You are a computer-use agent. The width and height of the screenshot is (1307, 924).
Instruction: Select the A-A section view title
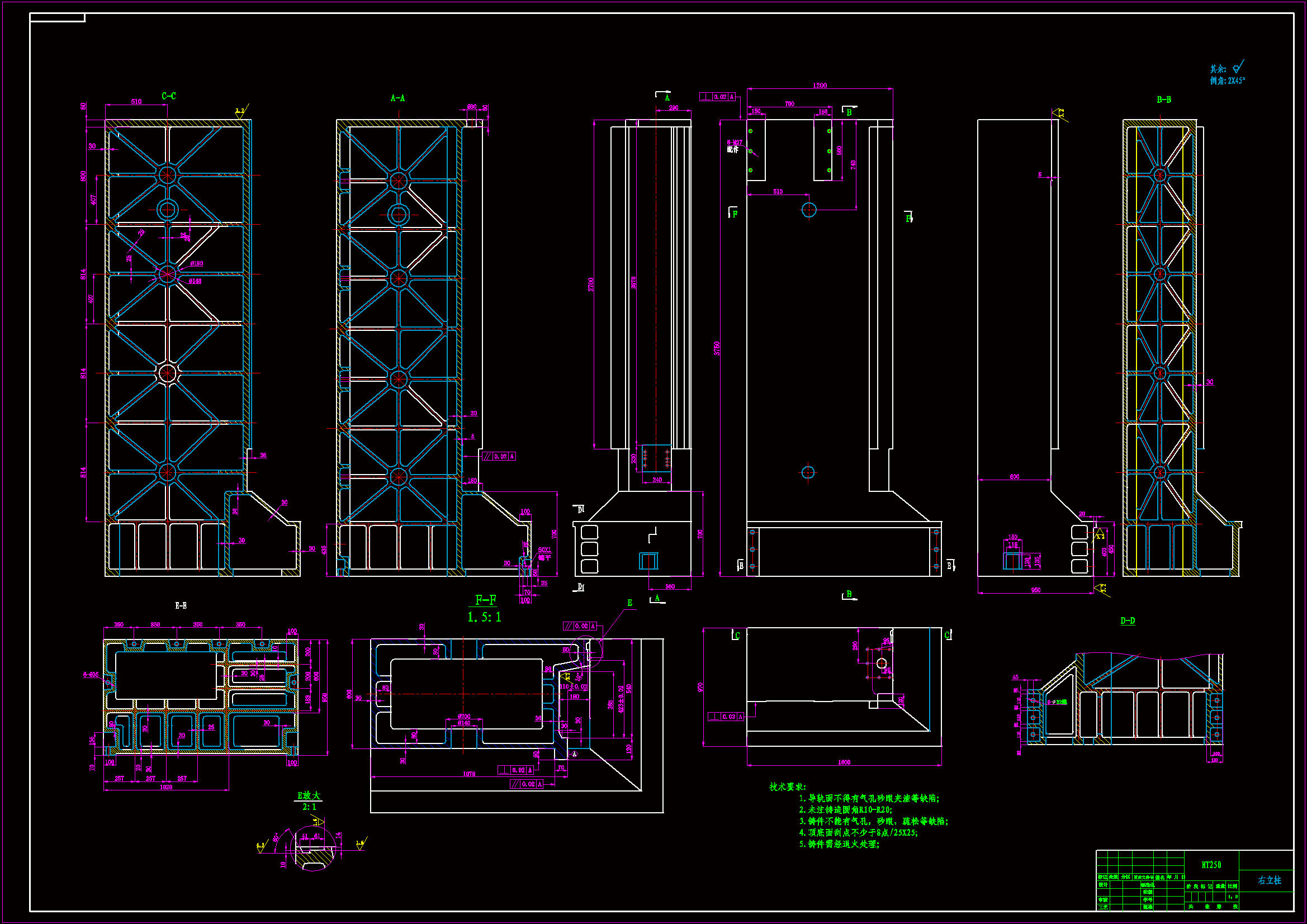point(397,98)
